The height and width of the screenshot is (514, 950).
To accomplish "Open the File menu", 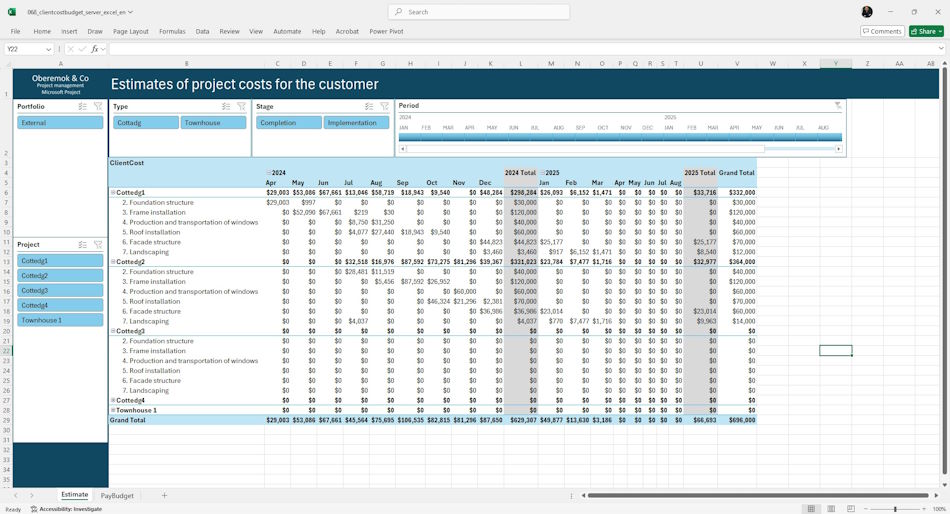I will click(x=15, y=32).
